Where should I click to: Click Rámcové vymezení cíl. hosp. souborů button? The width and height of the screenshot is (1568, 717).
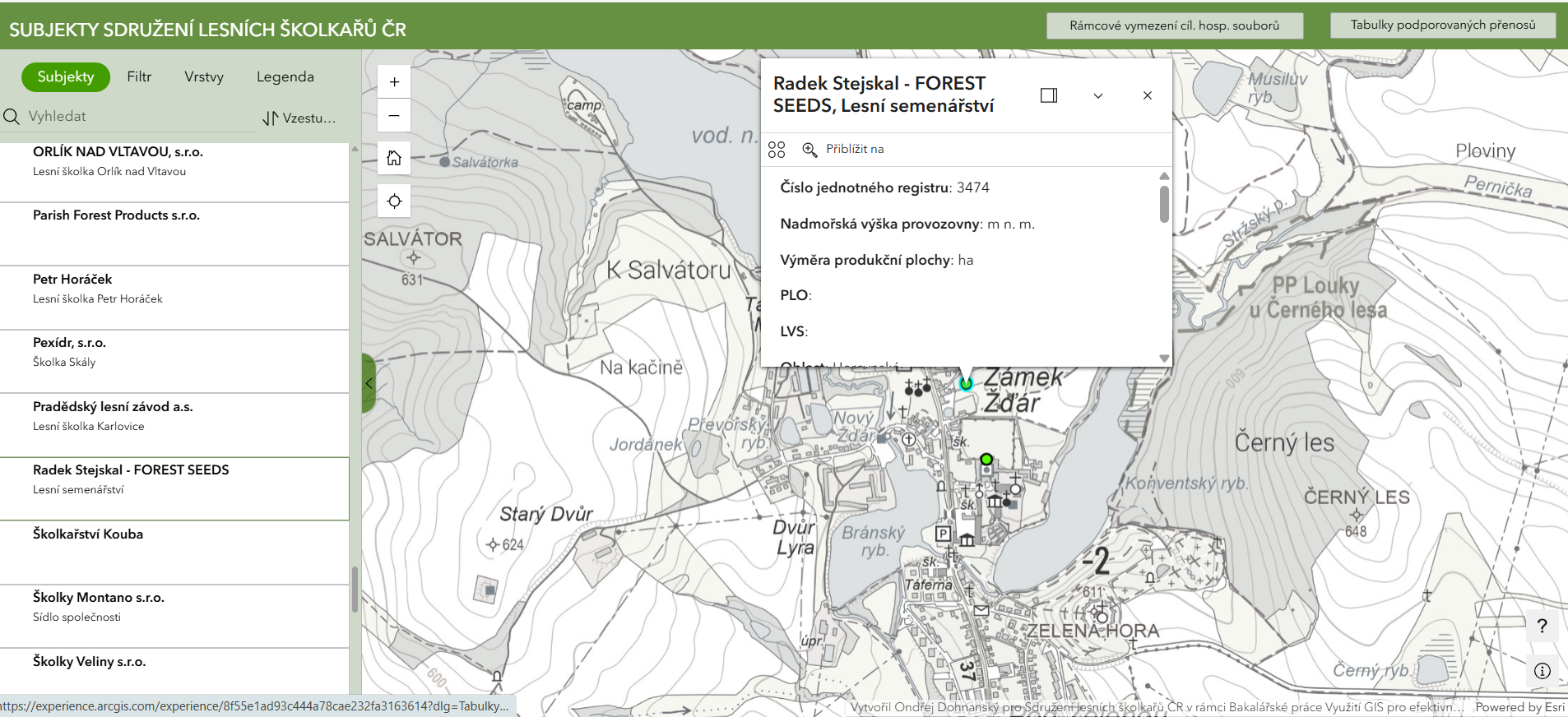point(1174,25)
